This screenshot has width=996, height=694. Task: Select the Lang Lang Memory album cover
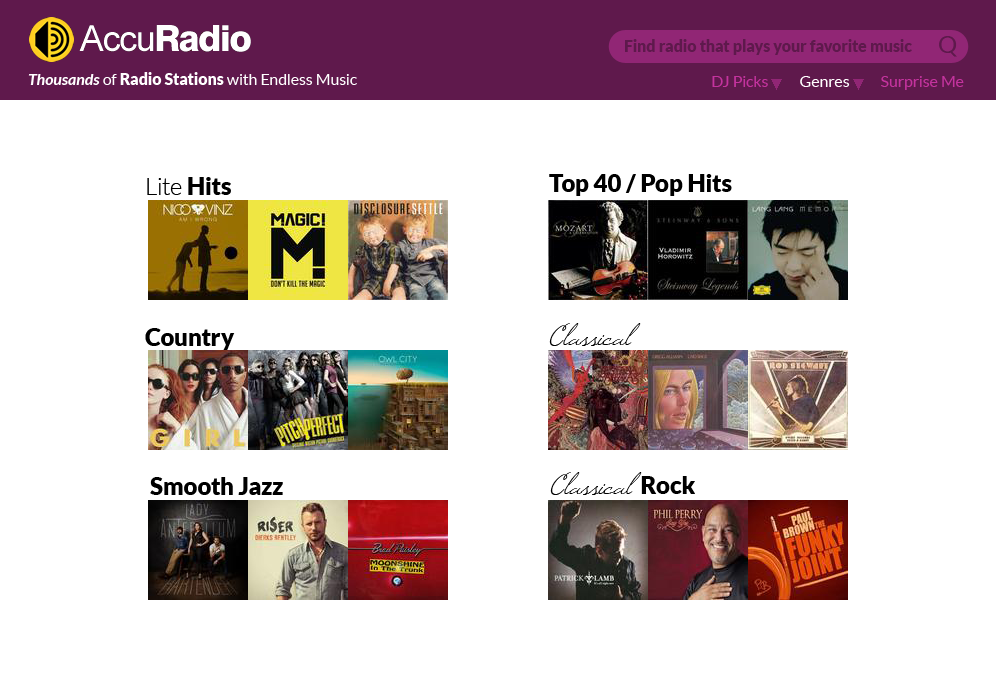(798, 250)
